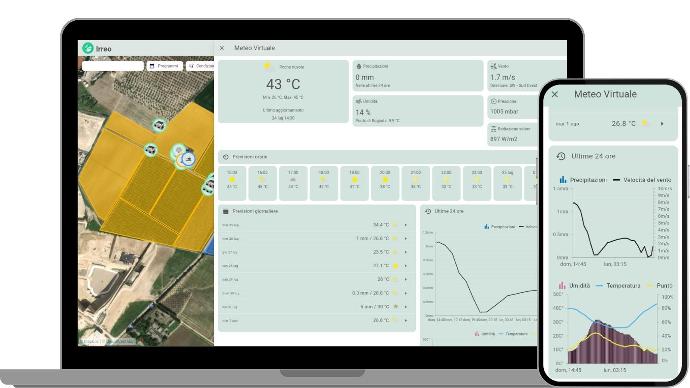Select the blue-ringed station marker on the map
Viewport: 690px width, 388px height.
coord(188,159)
